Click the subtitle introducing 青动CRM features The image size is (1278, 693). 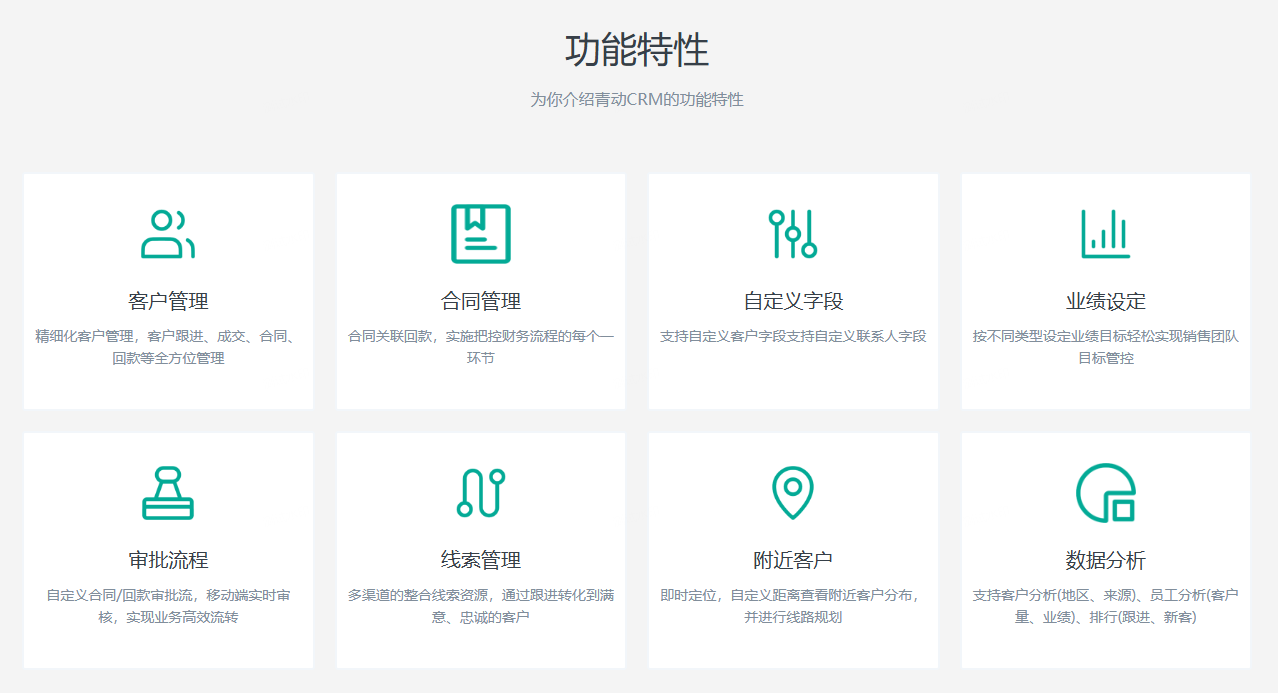click(637, 100)
